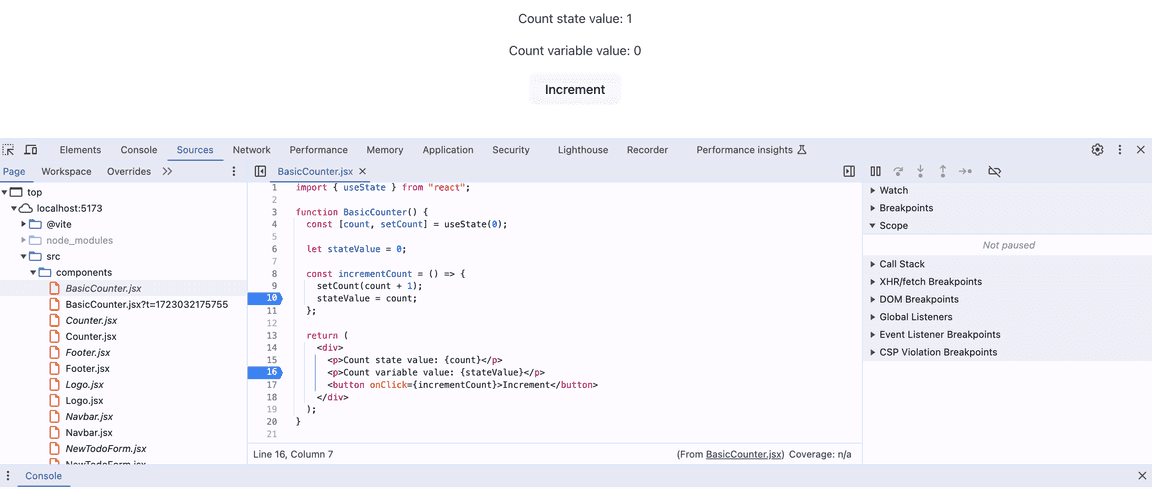1152x489 pixels.
Task: Click Step out of current function
Action: click(943, 171)
